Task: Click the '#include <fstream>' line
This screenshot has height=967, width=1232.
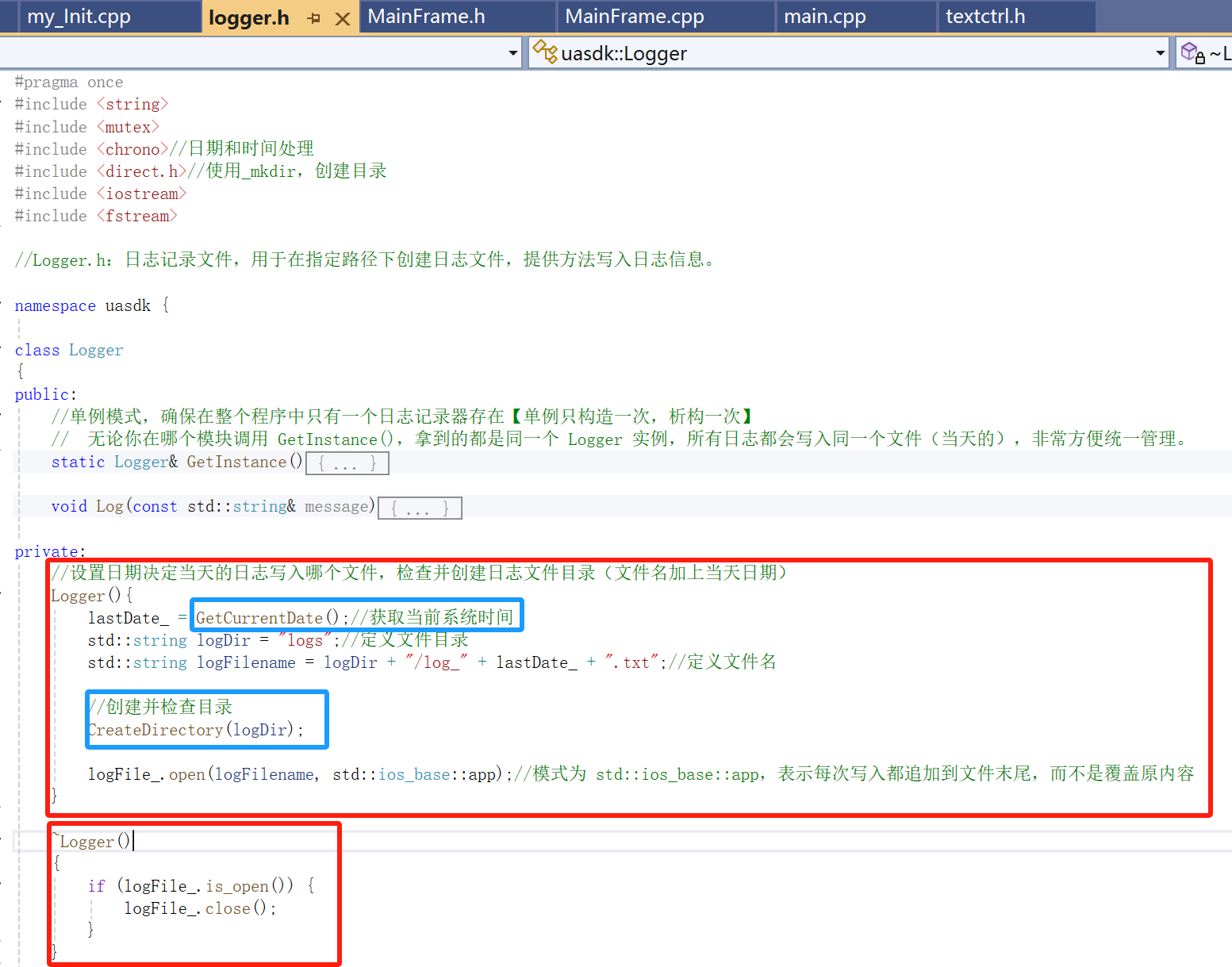Action: [96, 216]
